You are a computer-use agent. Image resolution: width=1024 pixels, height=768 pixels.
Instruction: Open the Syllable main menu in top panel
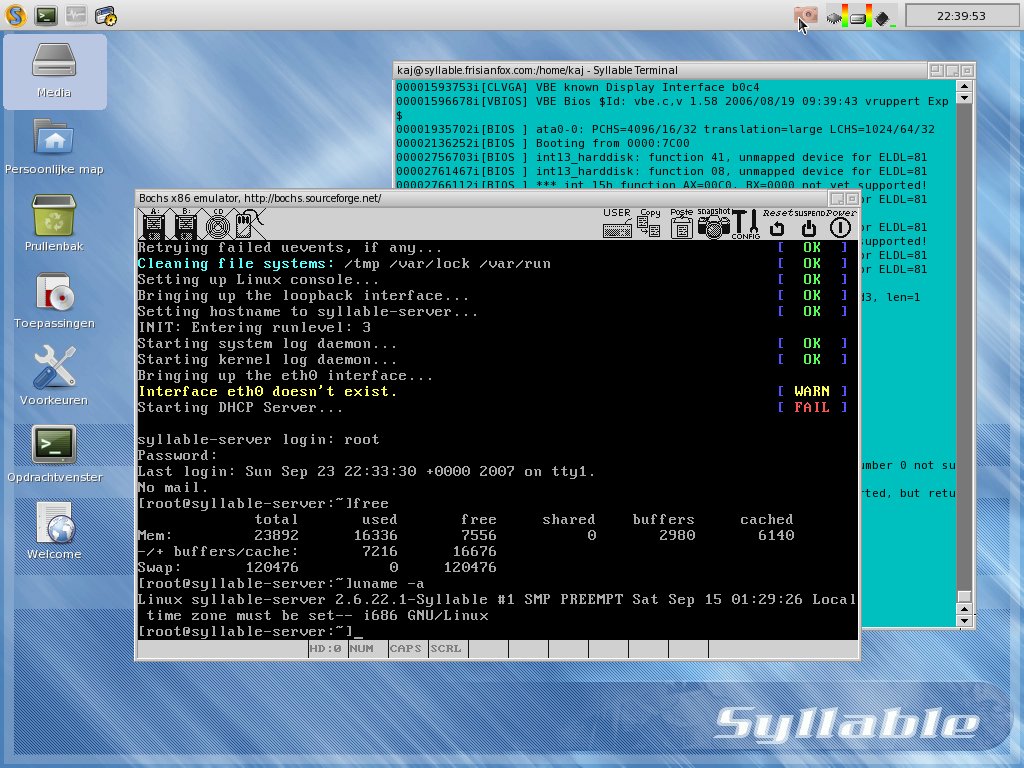[x=15, y=15]
